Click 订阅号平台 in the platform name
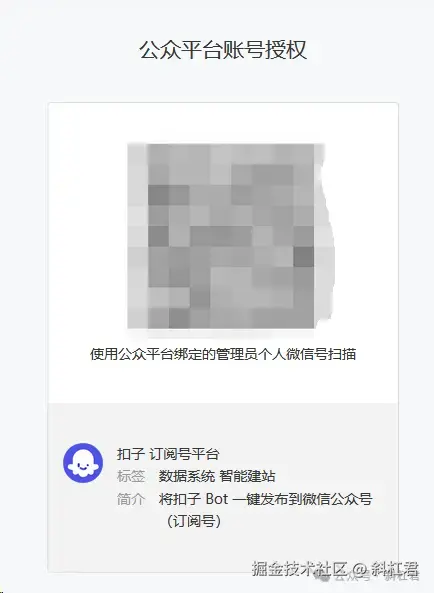Image resolution: width=434 pixels, height=593 pixels. coord(184,454)
